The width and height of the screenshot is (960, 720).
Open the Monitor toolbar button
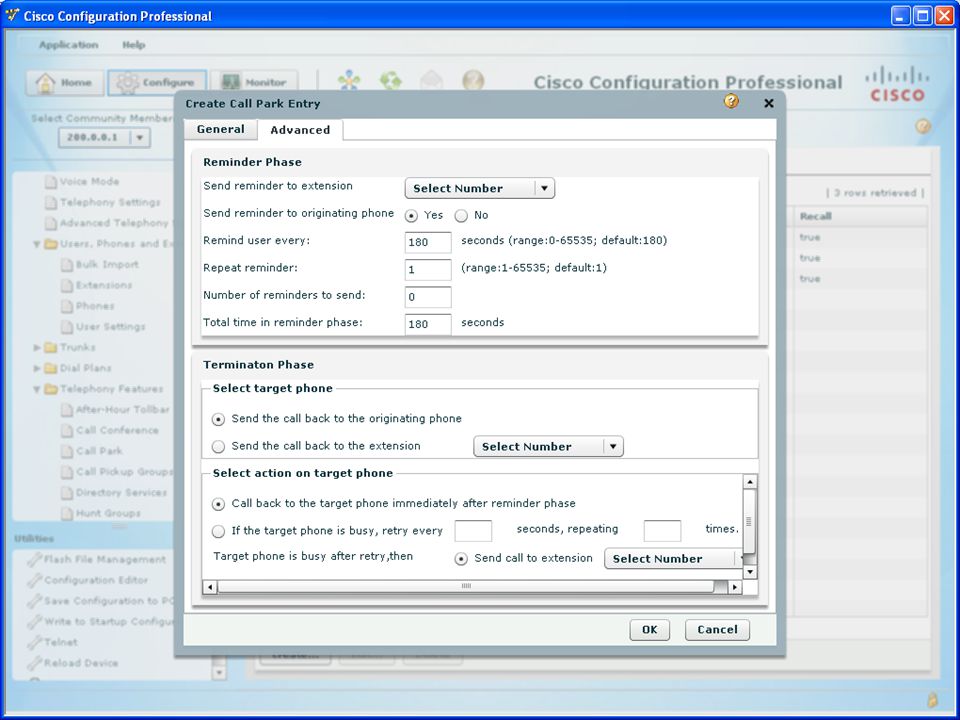point(255,83)
